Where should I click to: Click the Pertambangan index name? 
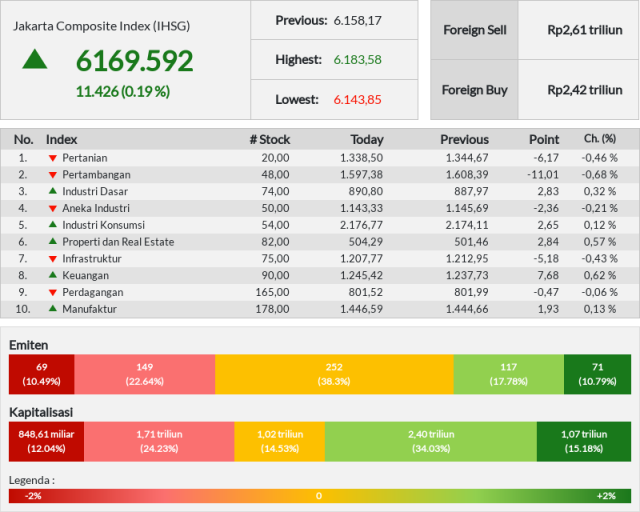click(x=96, y=175)
